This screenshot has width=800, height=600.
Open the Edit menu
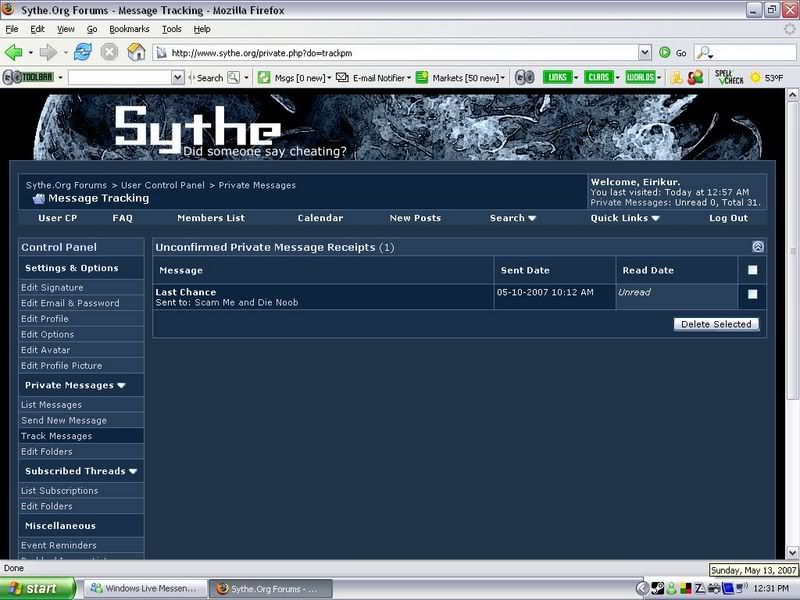pos(37,29)
